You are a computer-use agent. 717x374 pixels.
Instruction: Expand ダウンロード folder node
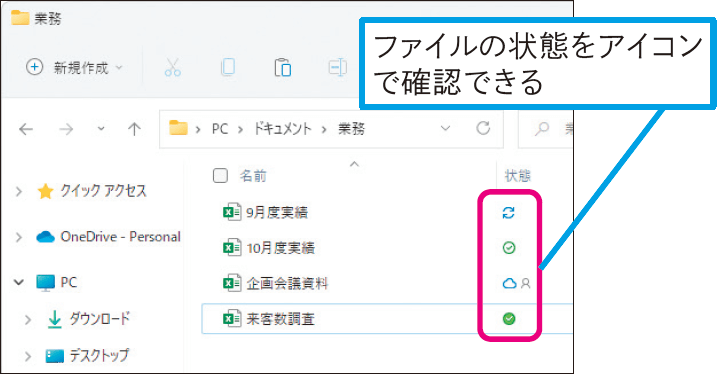(x=28, y=319)
